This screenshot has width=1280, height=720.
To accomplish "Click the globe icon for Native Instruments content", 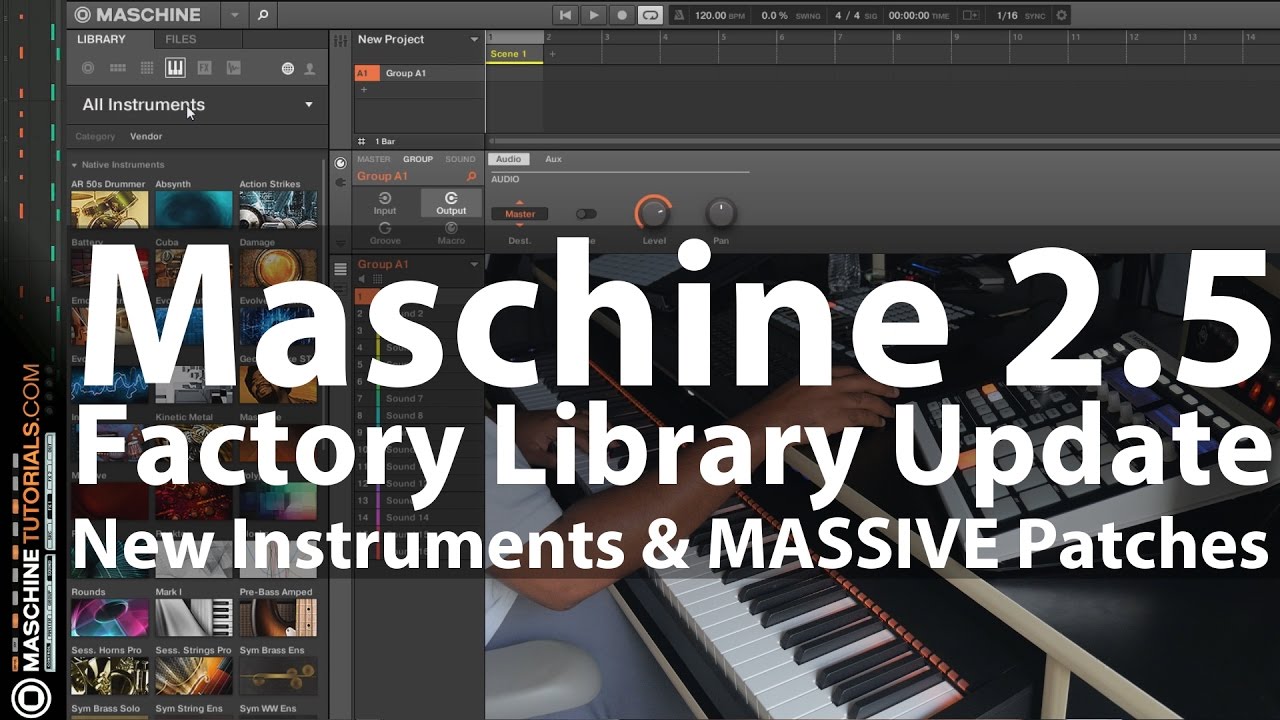I will click(x=288, y=68).
